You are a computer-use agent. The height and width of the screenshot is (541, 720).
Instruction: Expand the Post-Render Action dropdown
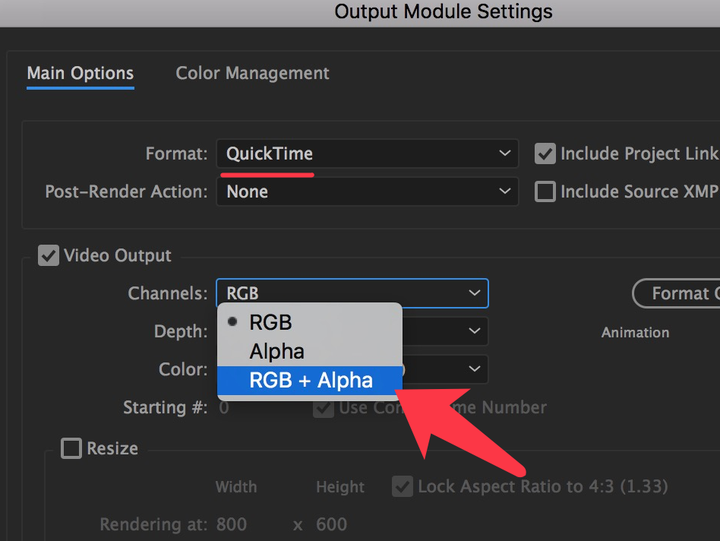coord(367,192)
